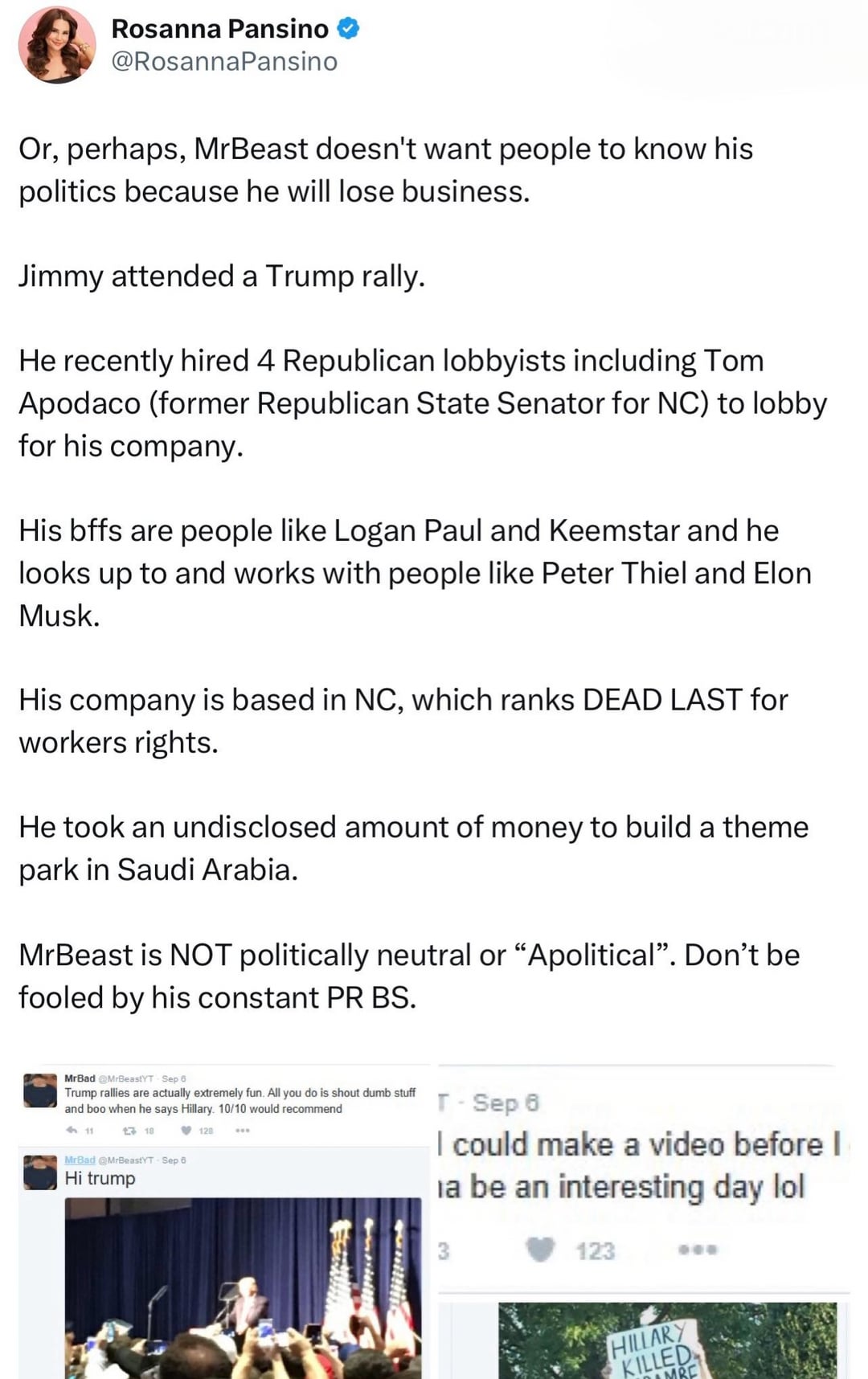This screenshot has width=868, height=1379.
Task: Click Rosanna Pansino's profile avatar
Action: [57, 45]
